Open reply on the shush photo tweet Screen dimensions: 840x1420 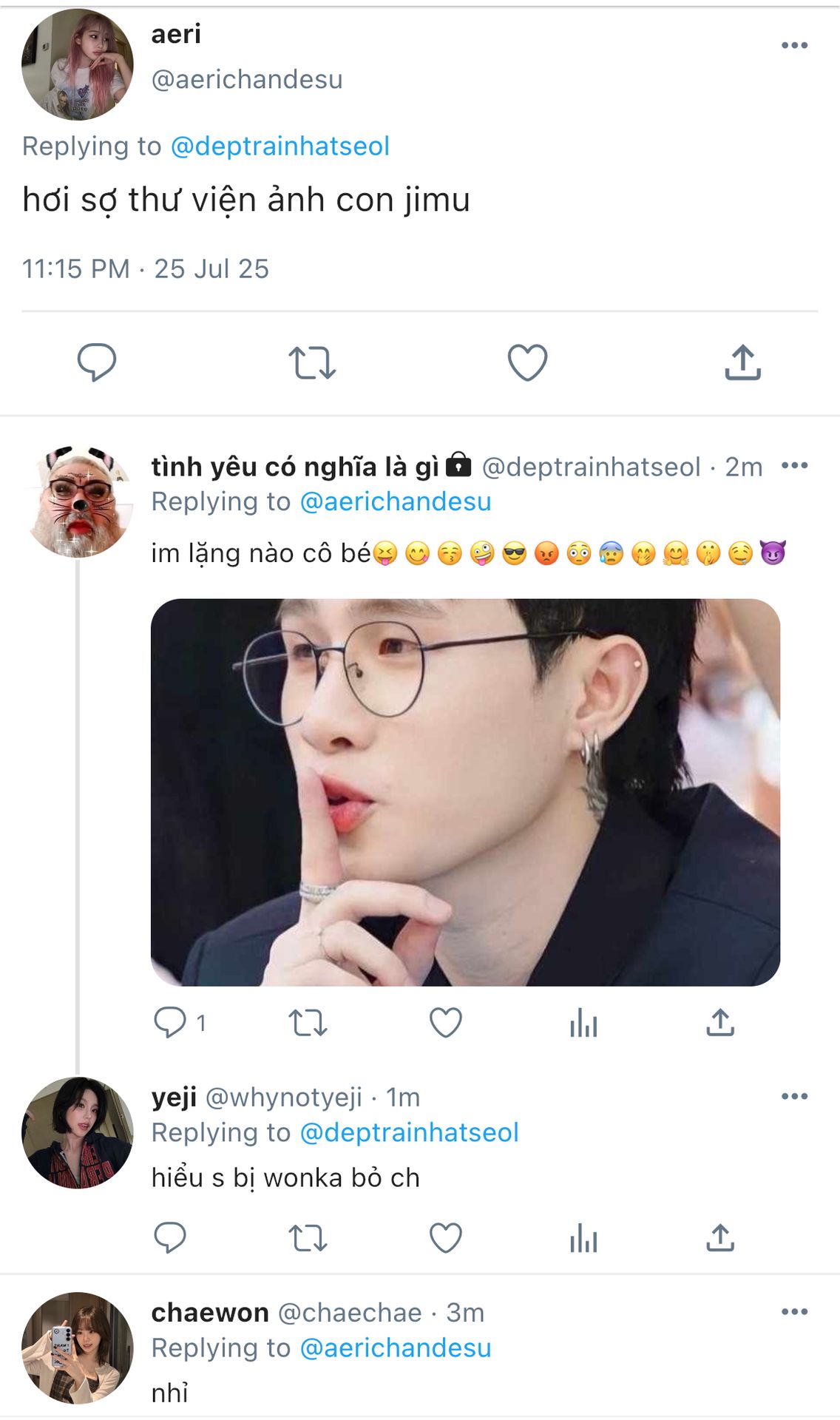click(x=170, y=1023)
